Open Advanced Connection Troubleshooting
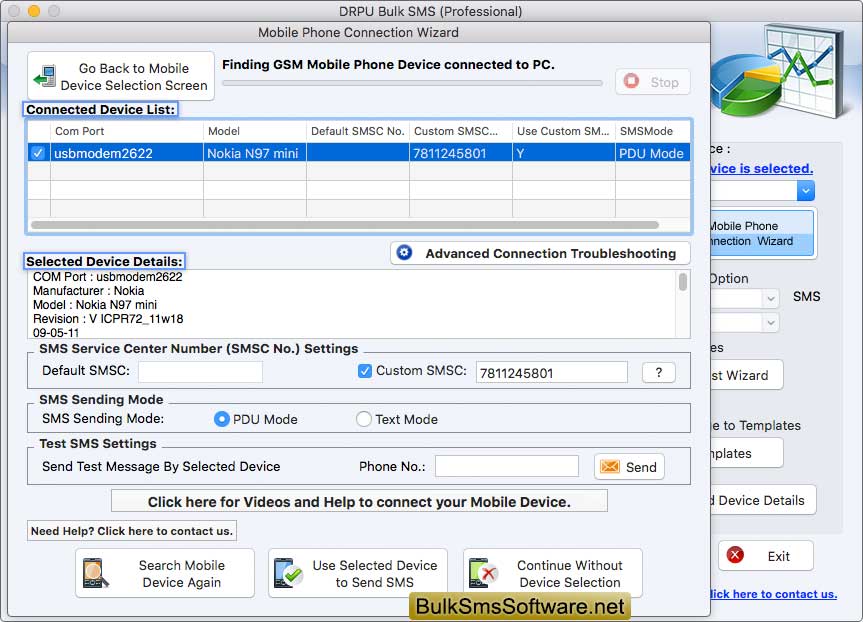Viewport: 863px width, 622px height. (540, 253)
